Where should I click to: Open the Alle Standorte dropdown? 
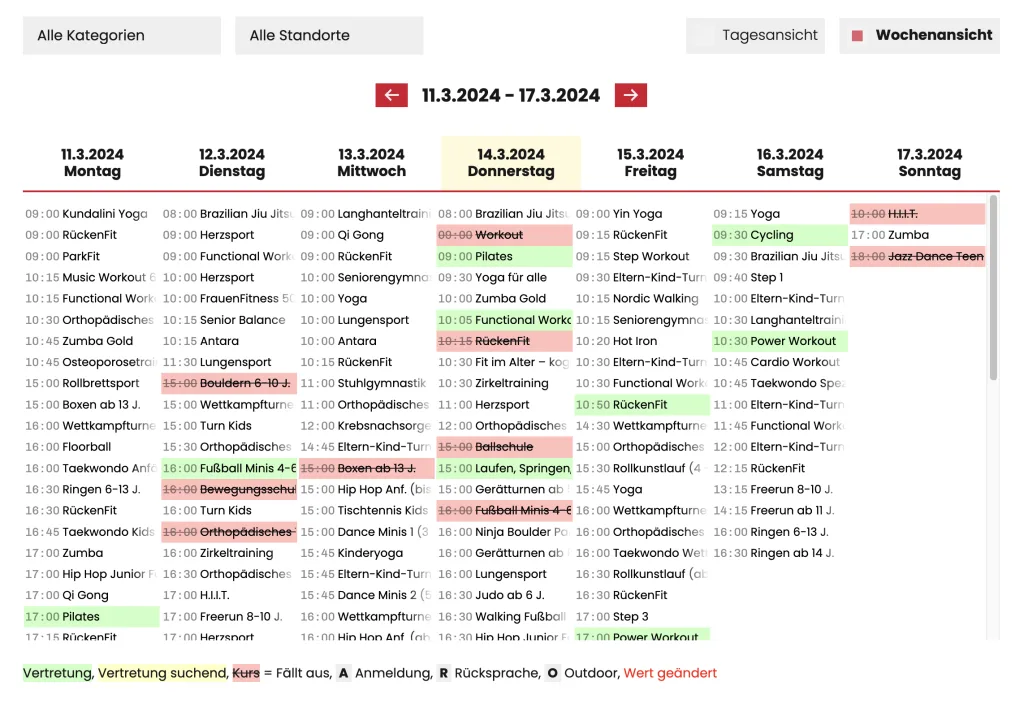tap(329, 35)
